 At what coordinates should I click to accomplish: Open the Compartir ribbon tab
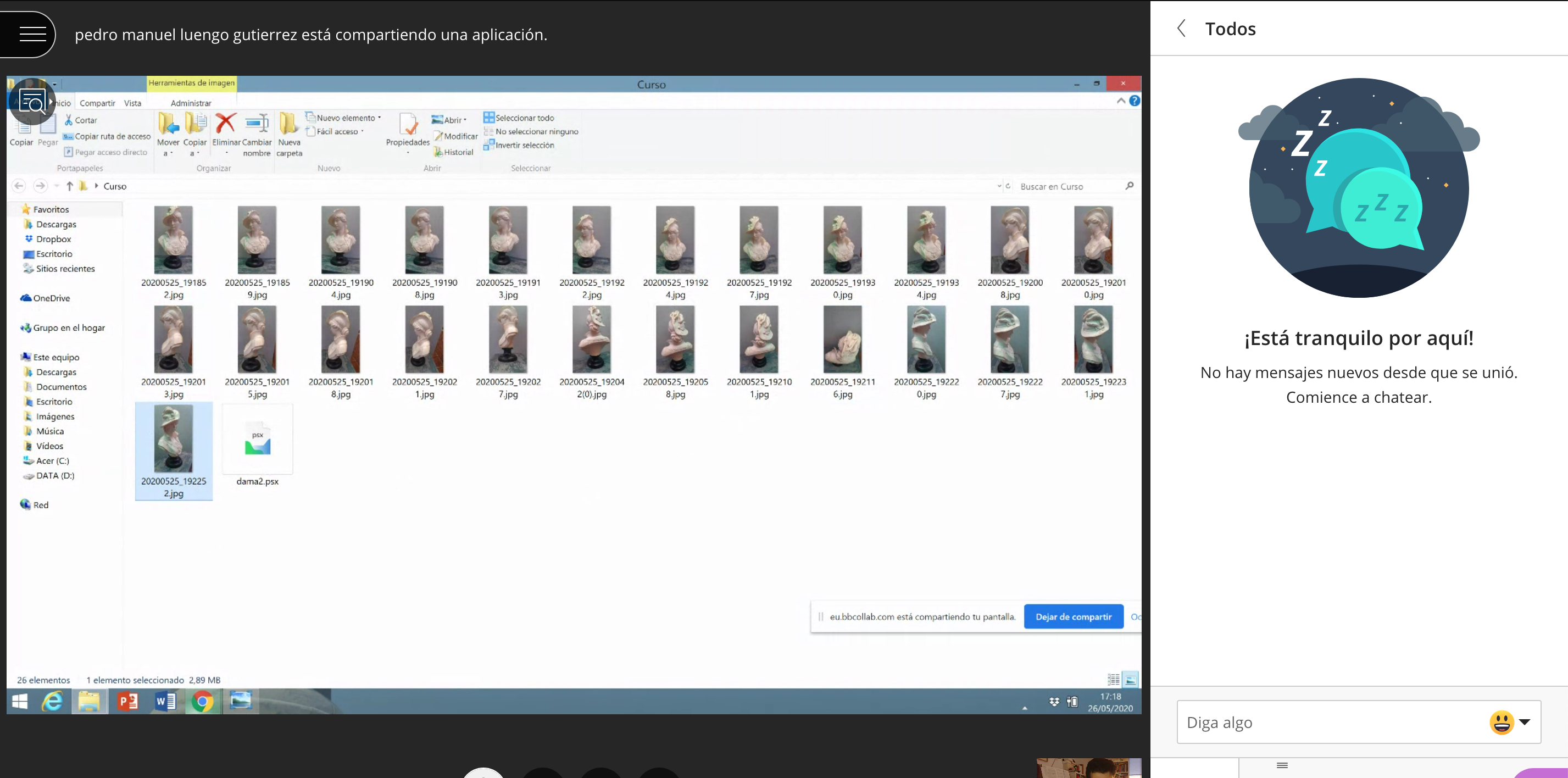[97, 103]
